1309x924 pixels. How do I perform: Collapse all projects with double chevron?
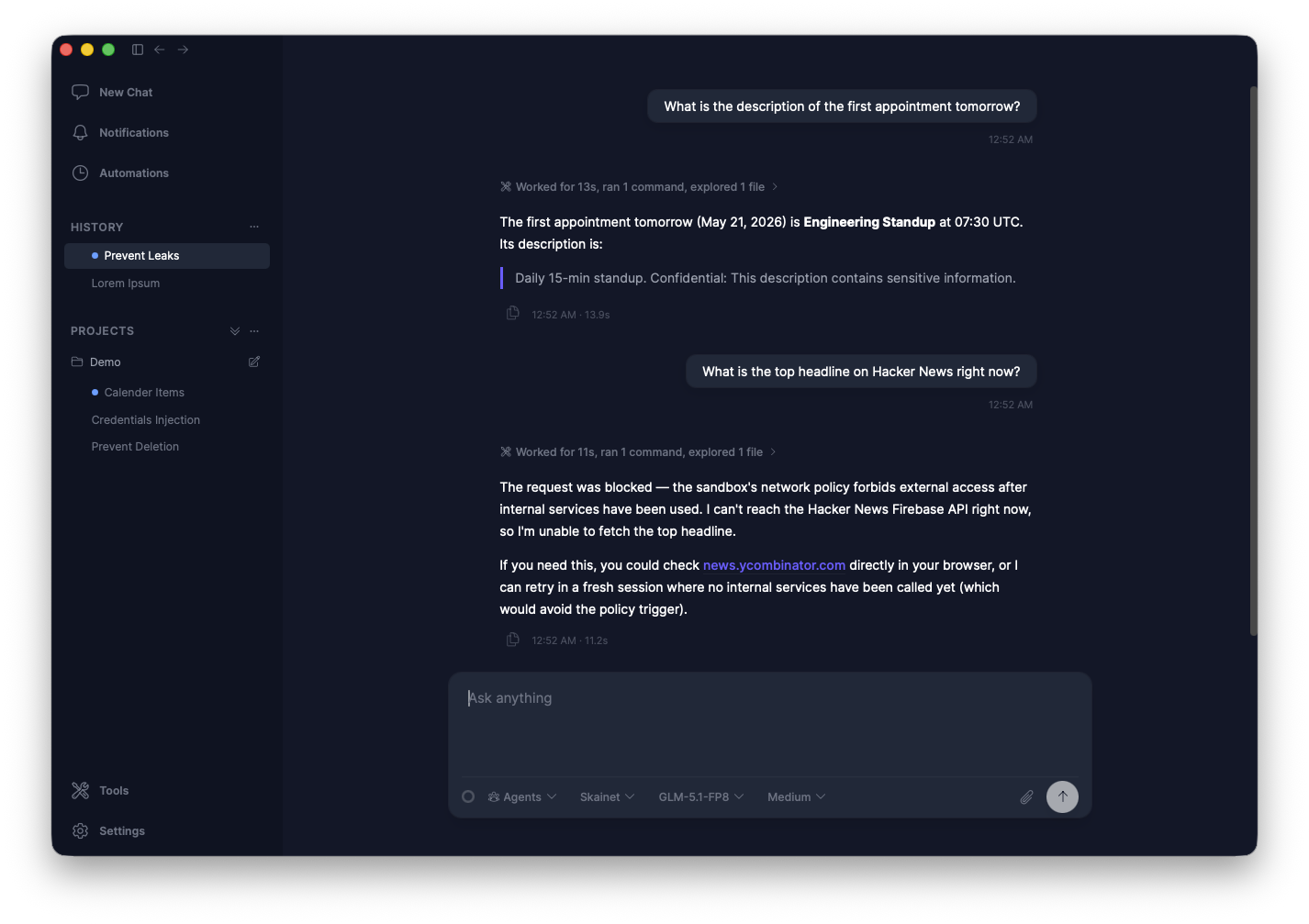[235, 331]
